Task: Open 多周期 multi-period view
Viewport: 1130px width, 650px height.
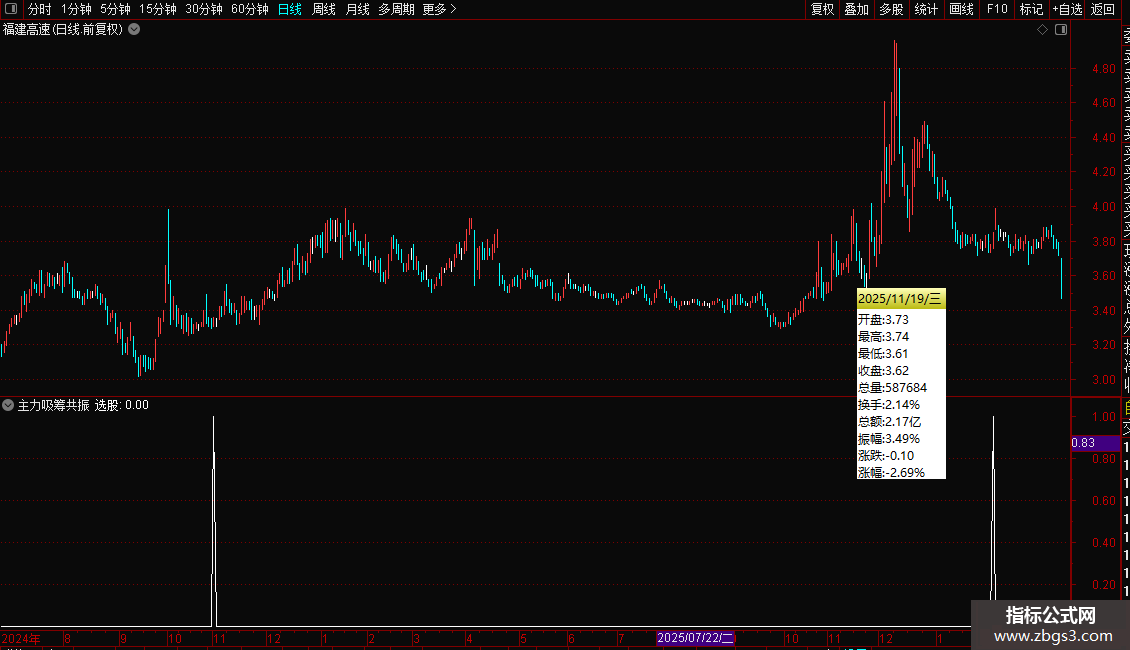Action: click(x=396, y=9)
